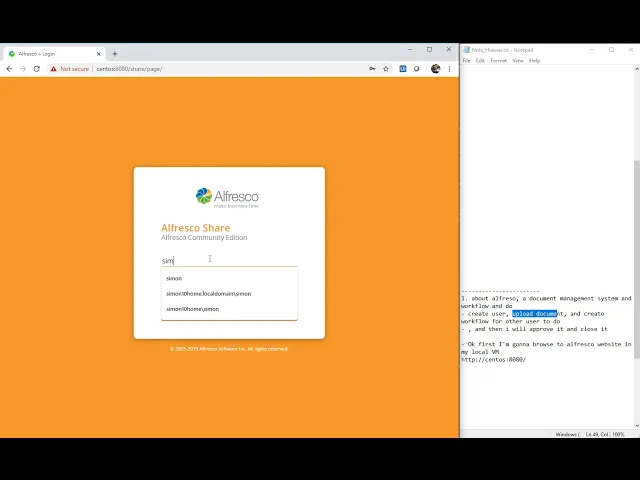Minimize the Notepad window
The height and width of the screenshot is (480, 640).
pos(592,50)
